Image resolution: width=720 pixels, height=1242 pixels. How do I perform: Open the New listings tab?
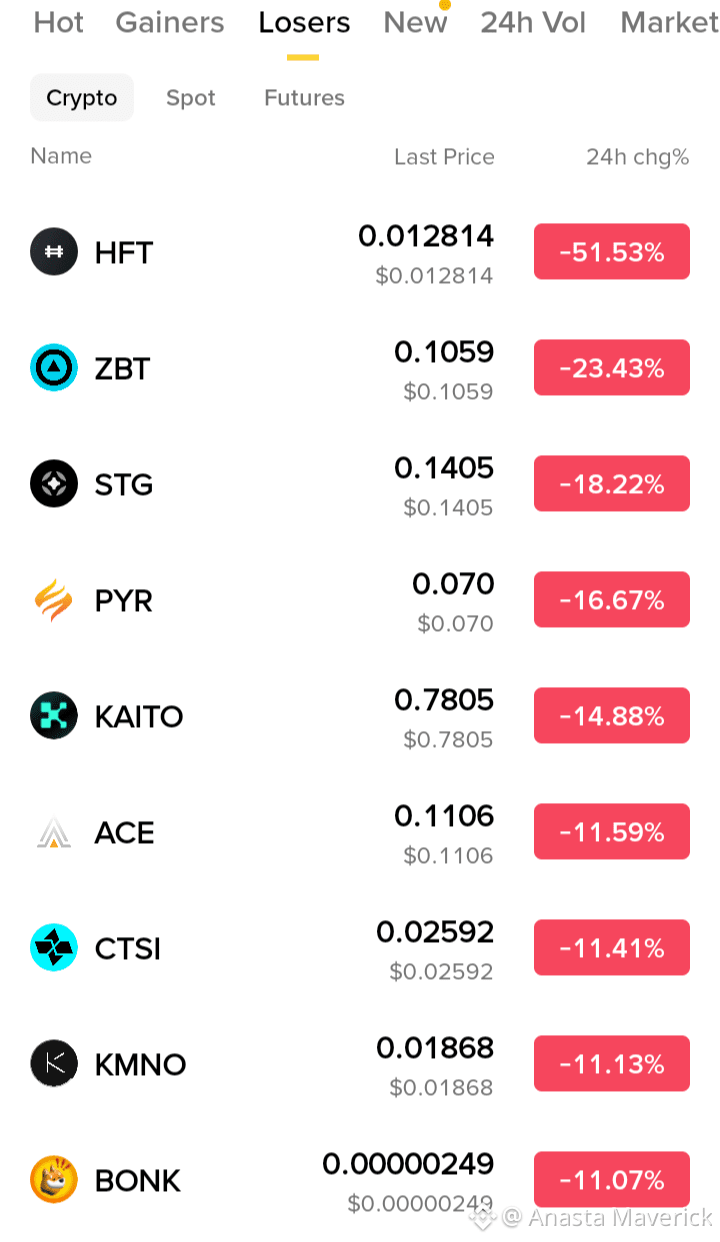[x=415, y=22]
